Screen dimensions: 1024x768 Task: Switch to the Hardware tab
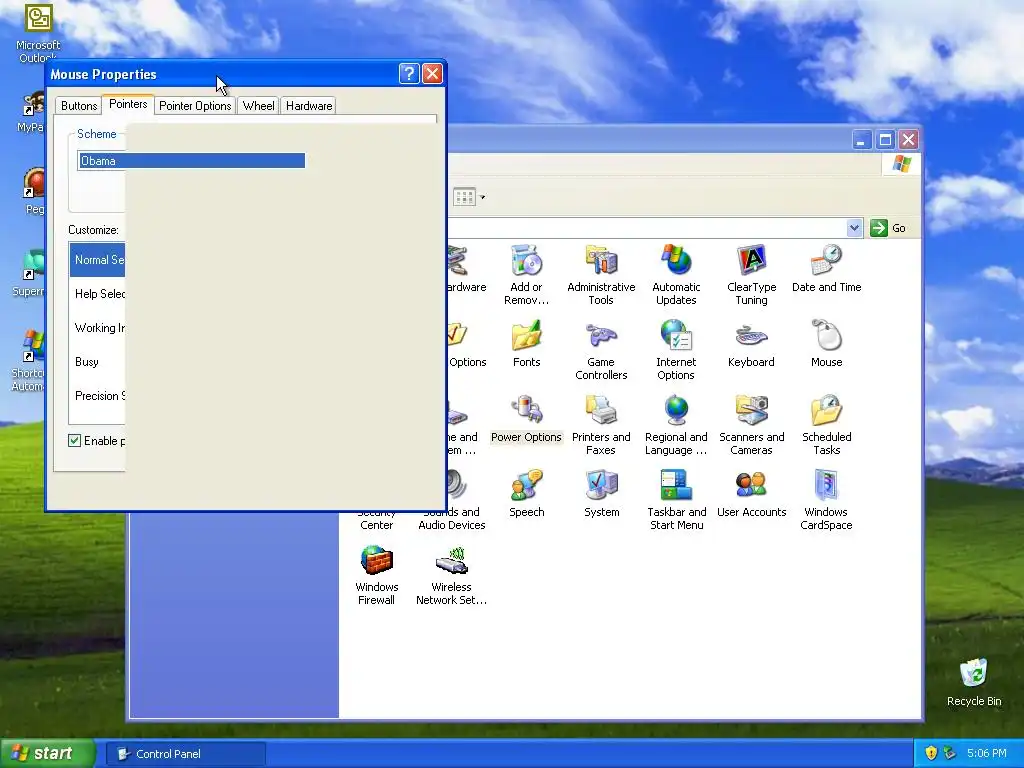(x=309, y=106)
